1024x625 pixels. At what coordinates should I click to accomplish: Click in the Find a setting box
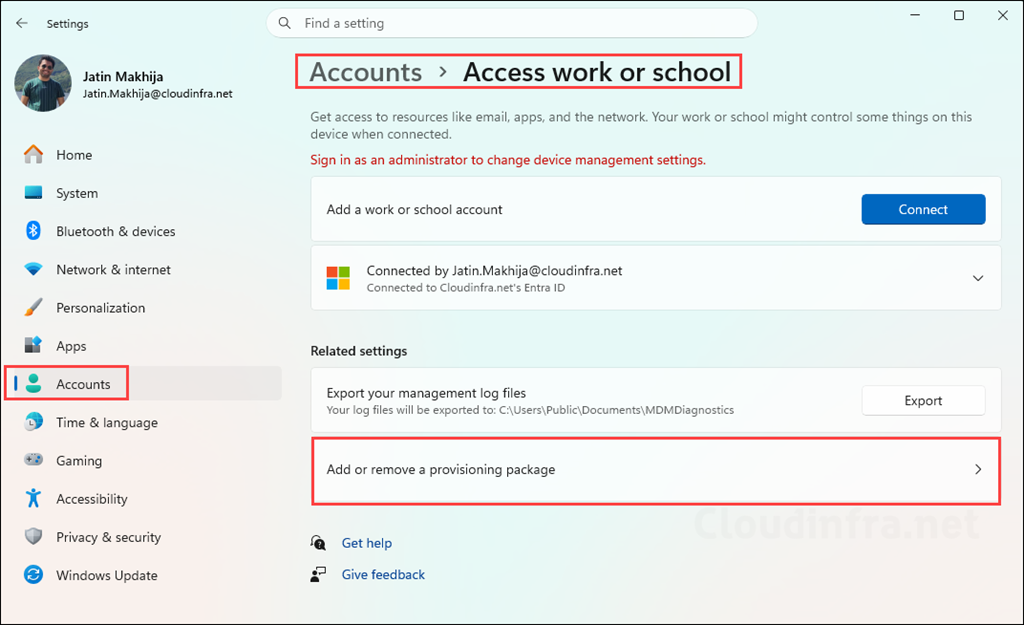[x=512, y=24]
